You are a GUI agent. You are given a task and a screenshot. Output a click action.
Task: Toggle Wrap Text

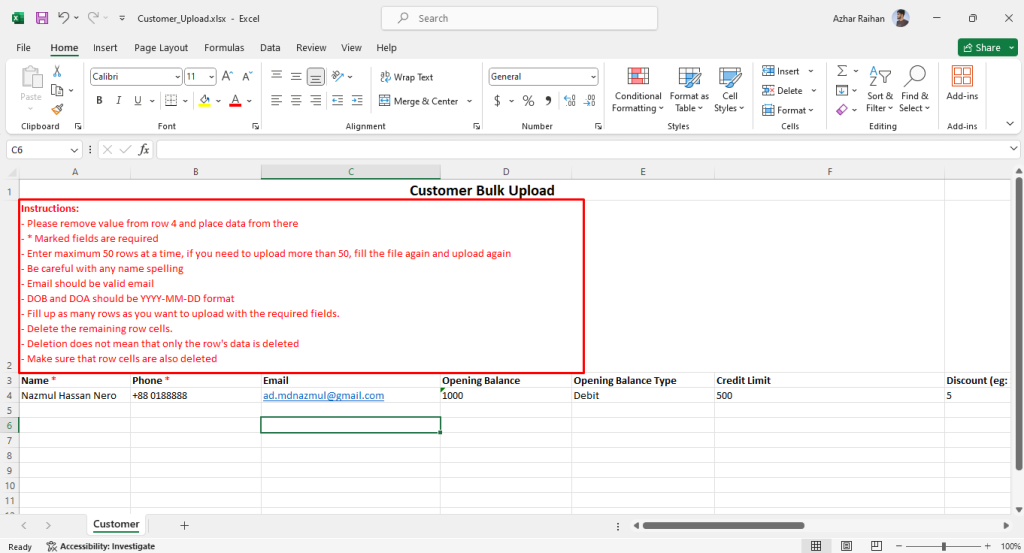406,77
